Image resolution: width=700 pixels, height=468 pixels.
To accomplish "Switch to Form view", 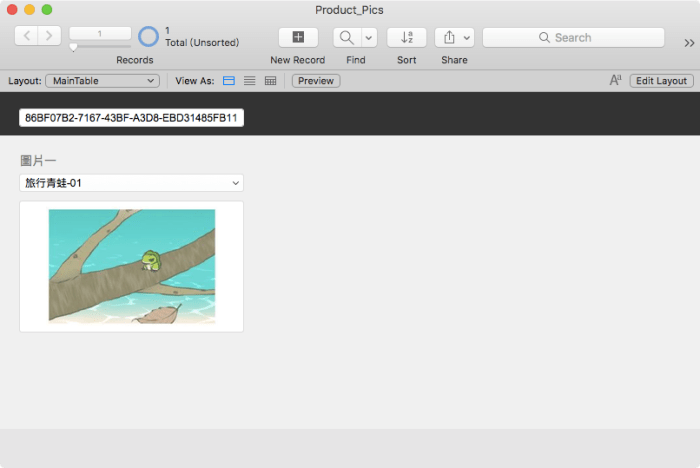I will pos(229,80).
